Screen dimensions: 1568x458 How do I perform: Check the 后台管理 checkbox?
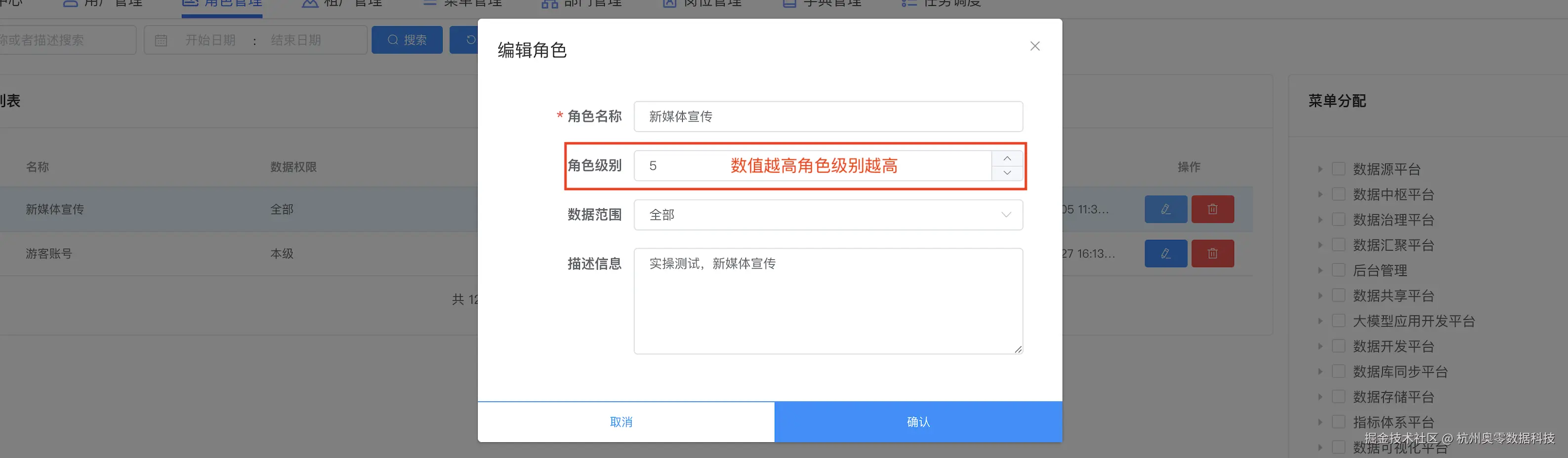coord(1339,270)
